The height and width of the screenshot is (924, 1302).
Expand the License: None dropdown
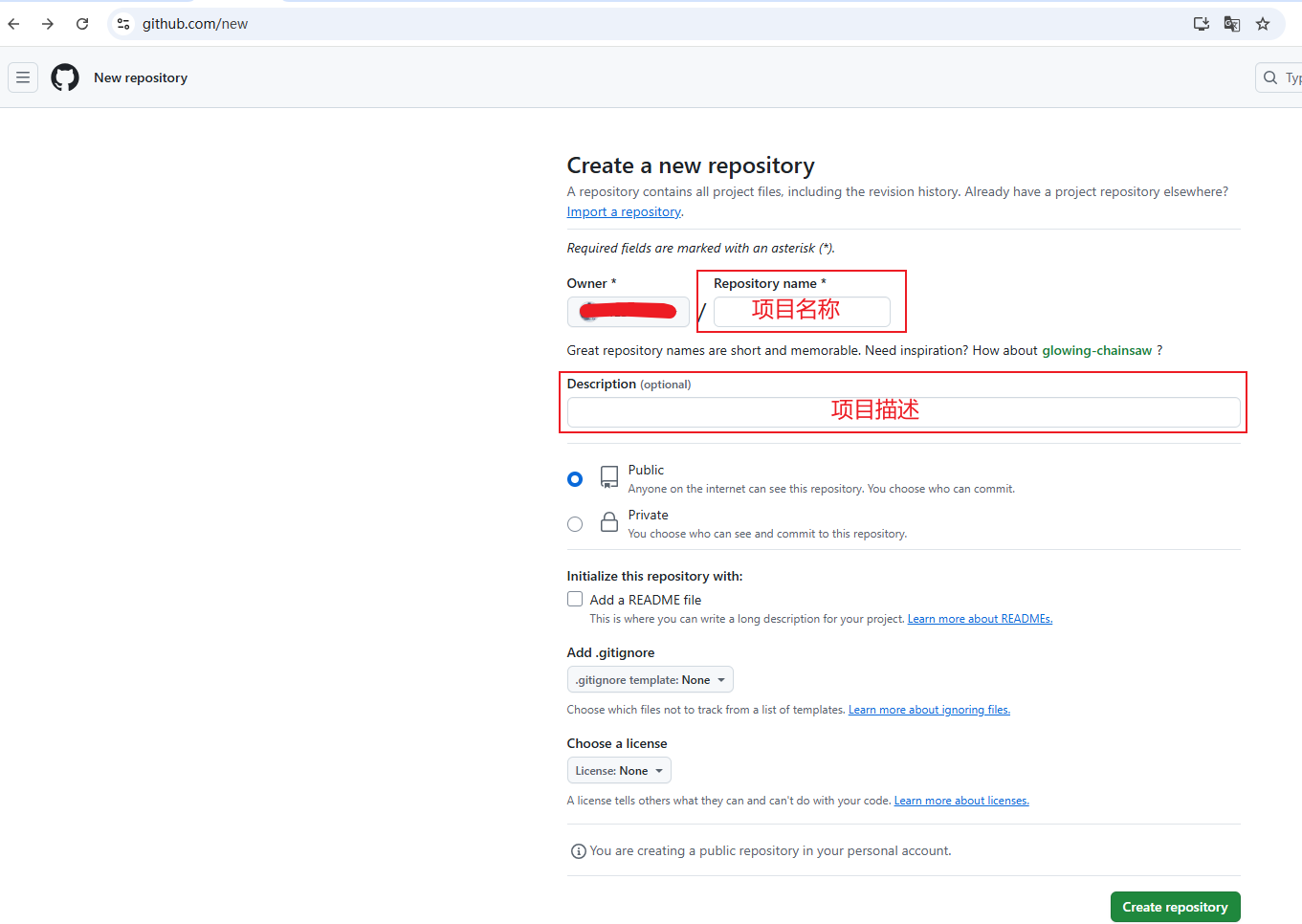click(619, 771)
